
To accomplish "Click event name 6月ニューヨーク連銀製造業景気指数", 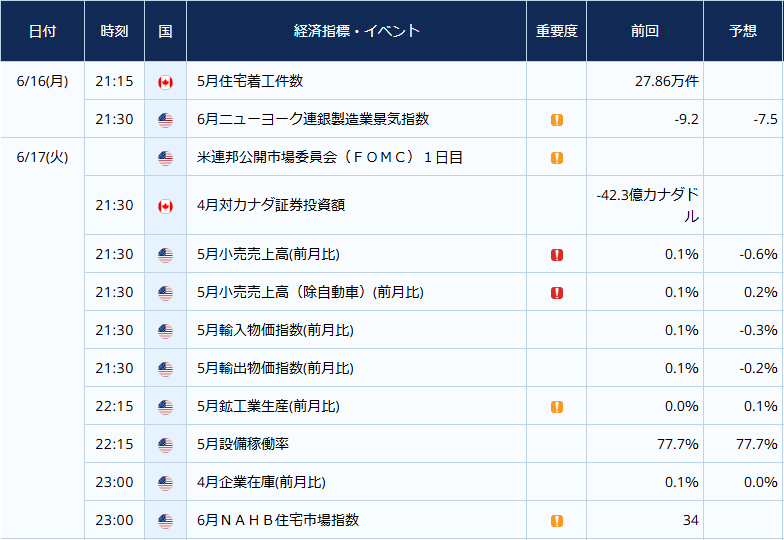I will click(x=313, y=119).
